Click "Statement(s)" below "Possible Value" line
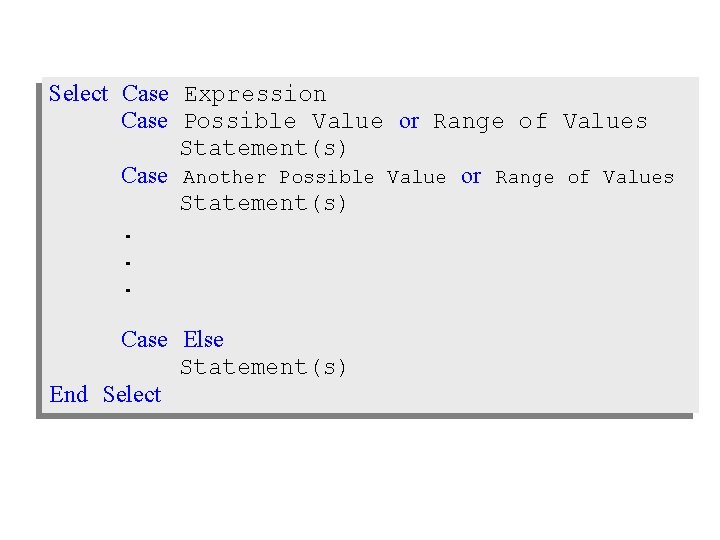This screenshot has width=720, height=540. point(263,149)
